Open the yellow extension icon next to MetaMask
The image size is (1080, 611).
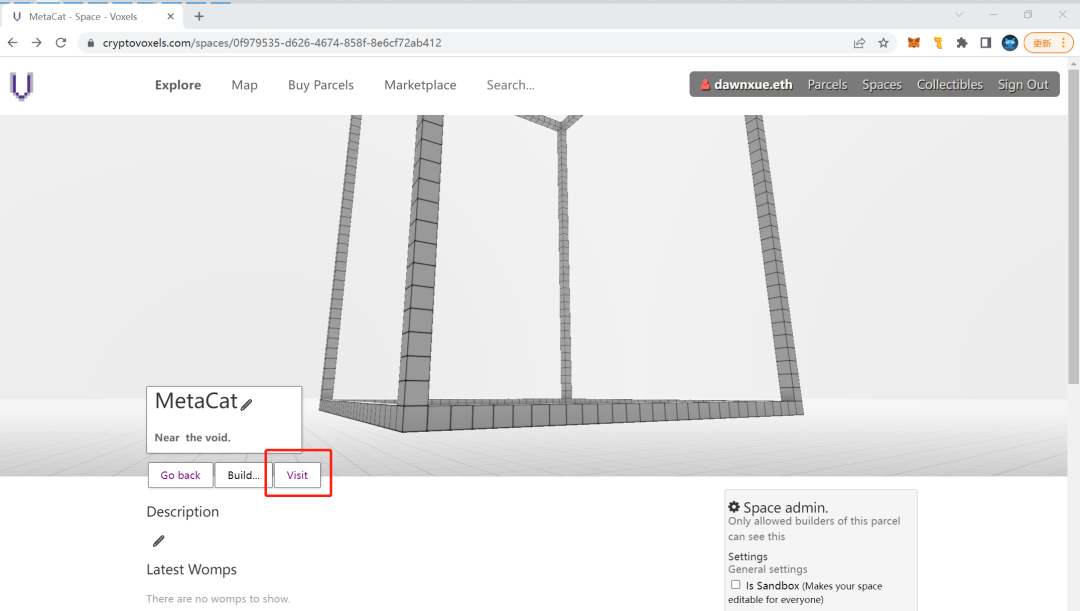(x=938, y=43)
